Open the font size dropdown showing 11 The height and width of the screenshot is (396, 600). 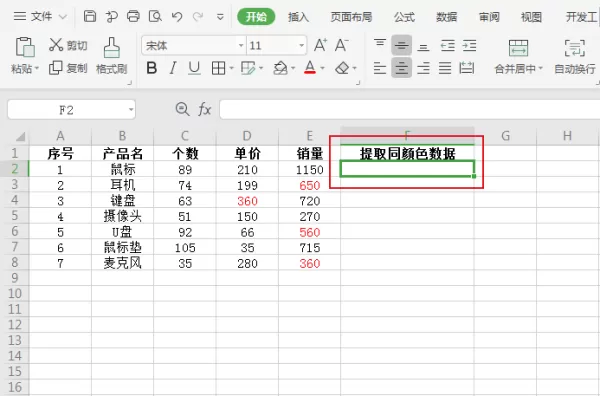click(x=301, y=46)
